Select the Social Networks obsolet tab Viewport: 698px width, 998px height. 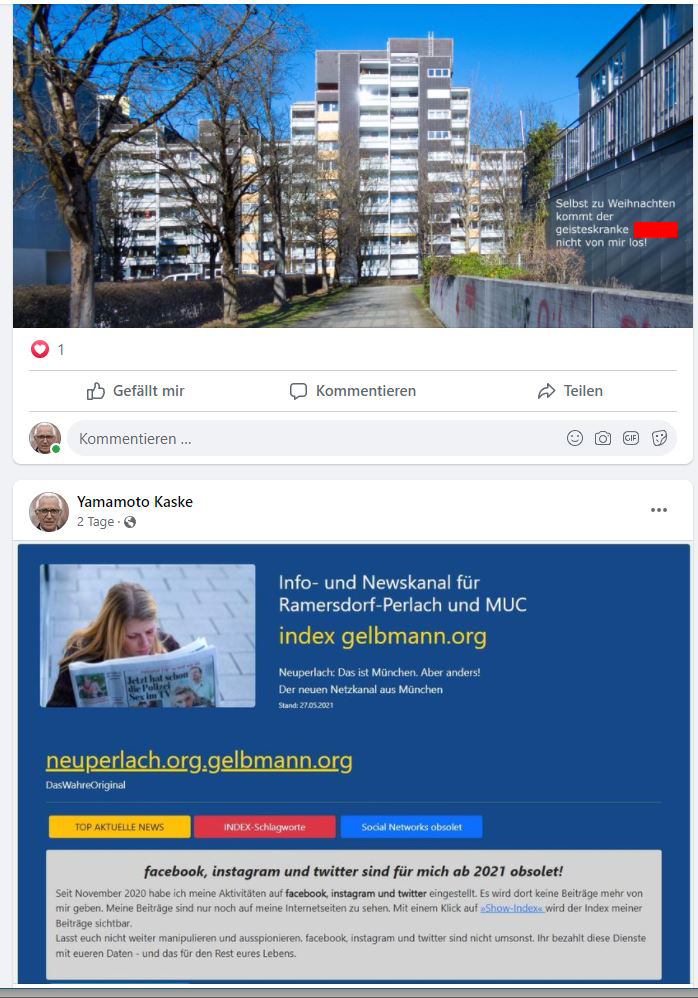coord(412,827)
